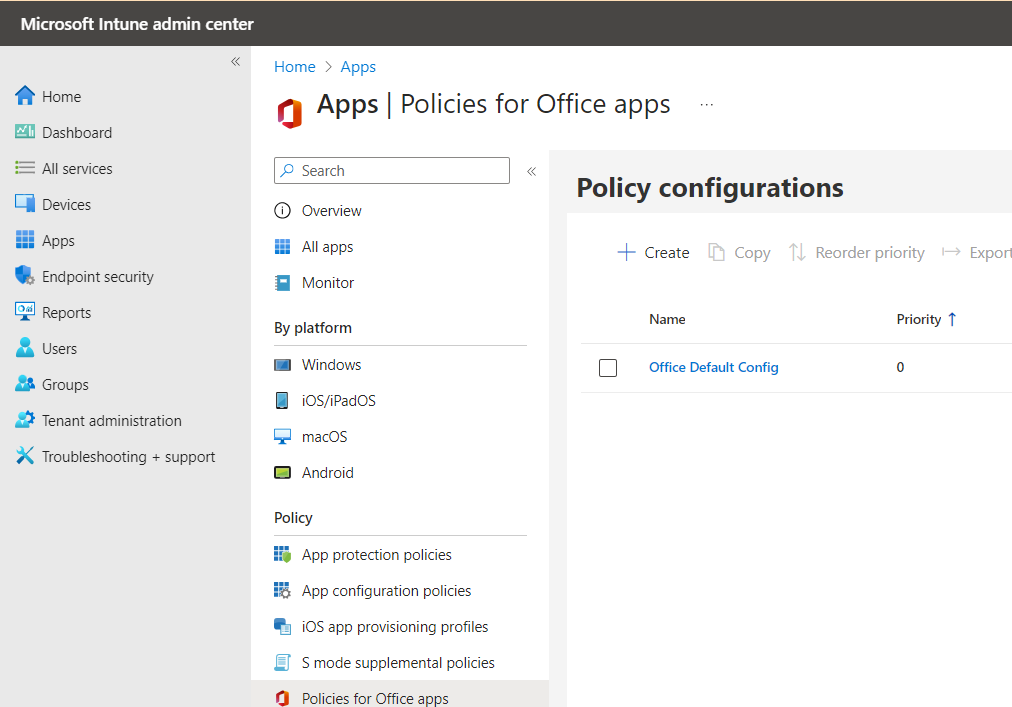Click Reorder priority button
1012x707 pixels.
click(x=856, y=252)
